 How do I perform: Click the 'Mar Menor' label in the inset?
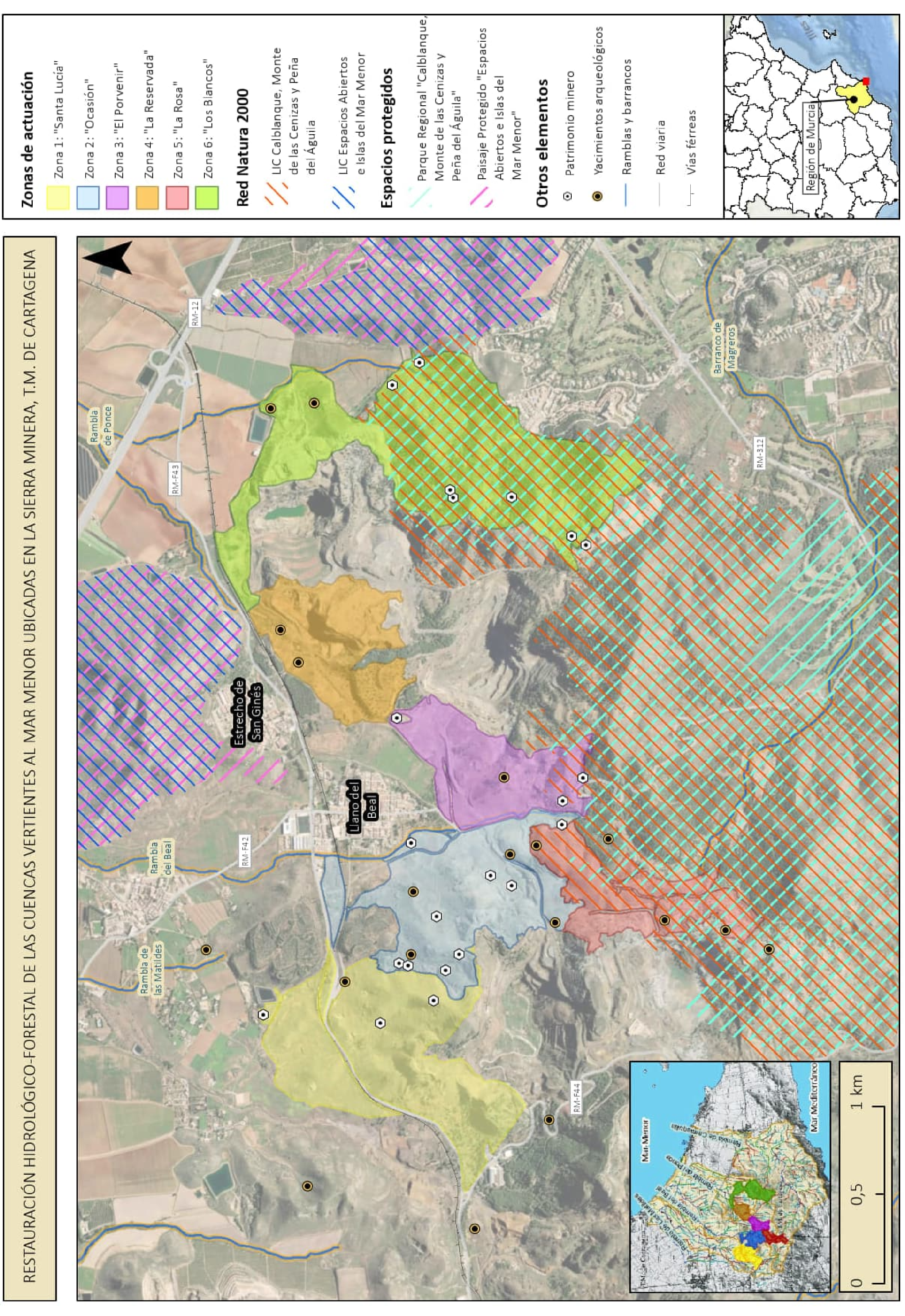click(646, 1140)
